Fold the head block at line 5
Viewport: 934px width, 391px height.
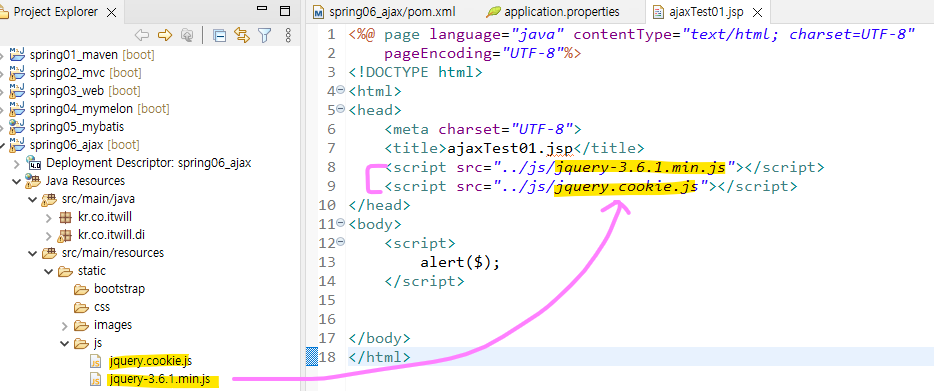[341, 108]
